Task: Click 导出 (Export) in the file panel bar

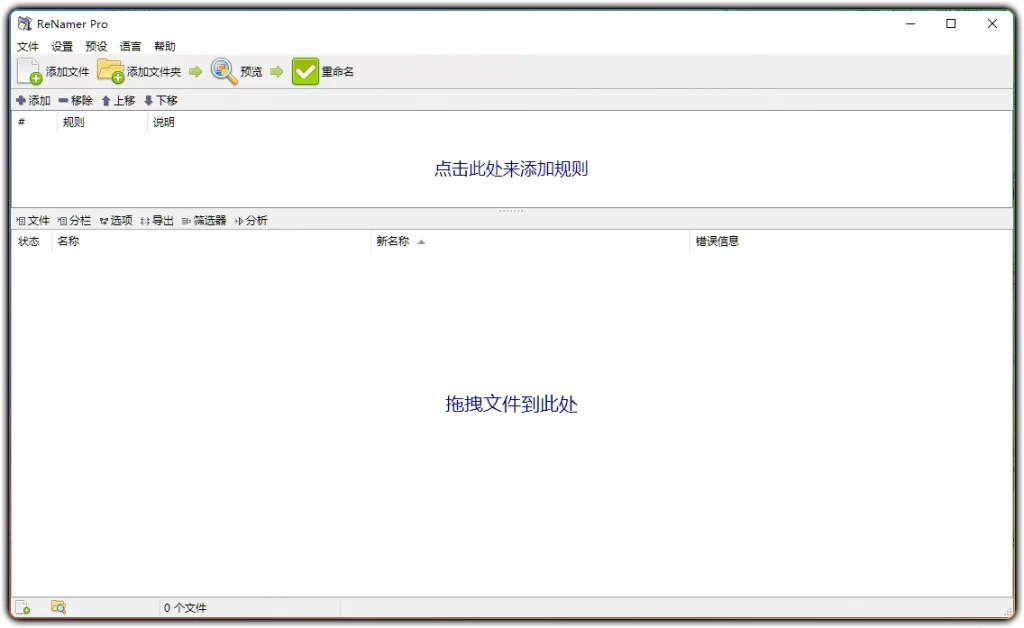Action: pos(162,219)
